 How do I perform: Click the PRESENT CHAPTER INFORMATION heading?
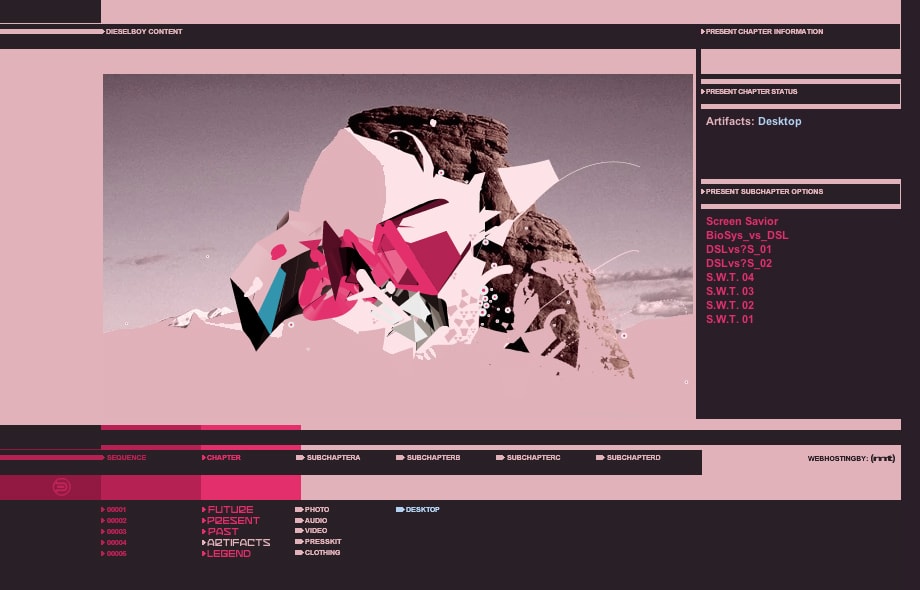point(762,32)
